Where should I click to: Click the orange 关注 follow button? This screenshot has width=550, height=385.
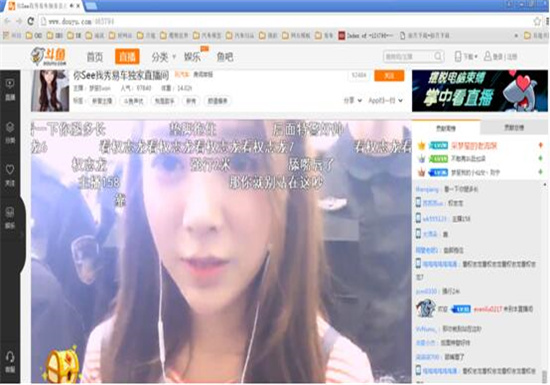(389, 76)
